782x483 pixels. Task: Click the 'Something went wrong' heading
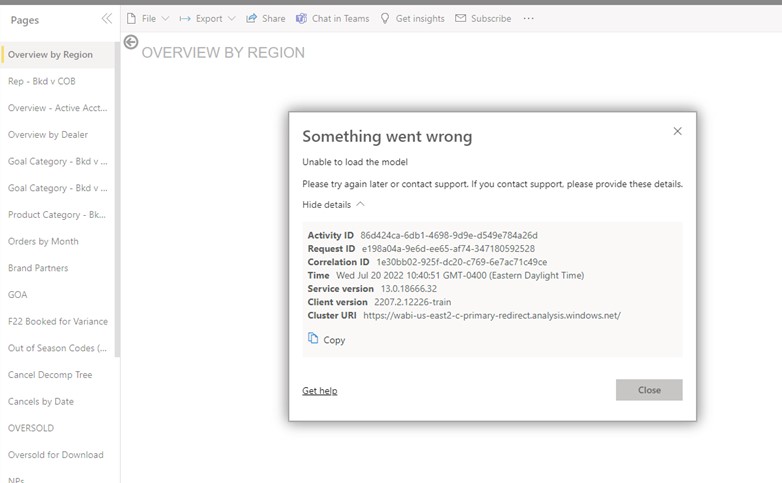pyautogui.click(x=387, y=136)
